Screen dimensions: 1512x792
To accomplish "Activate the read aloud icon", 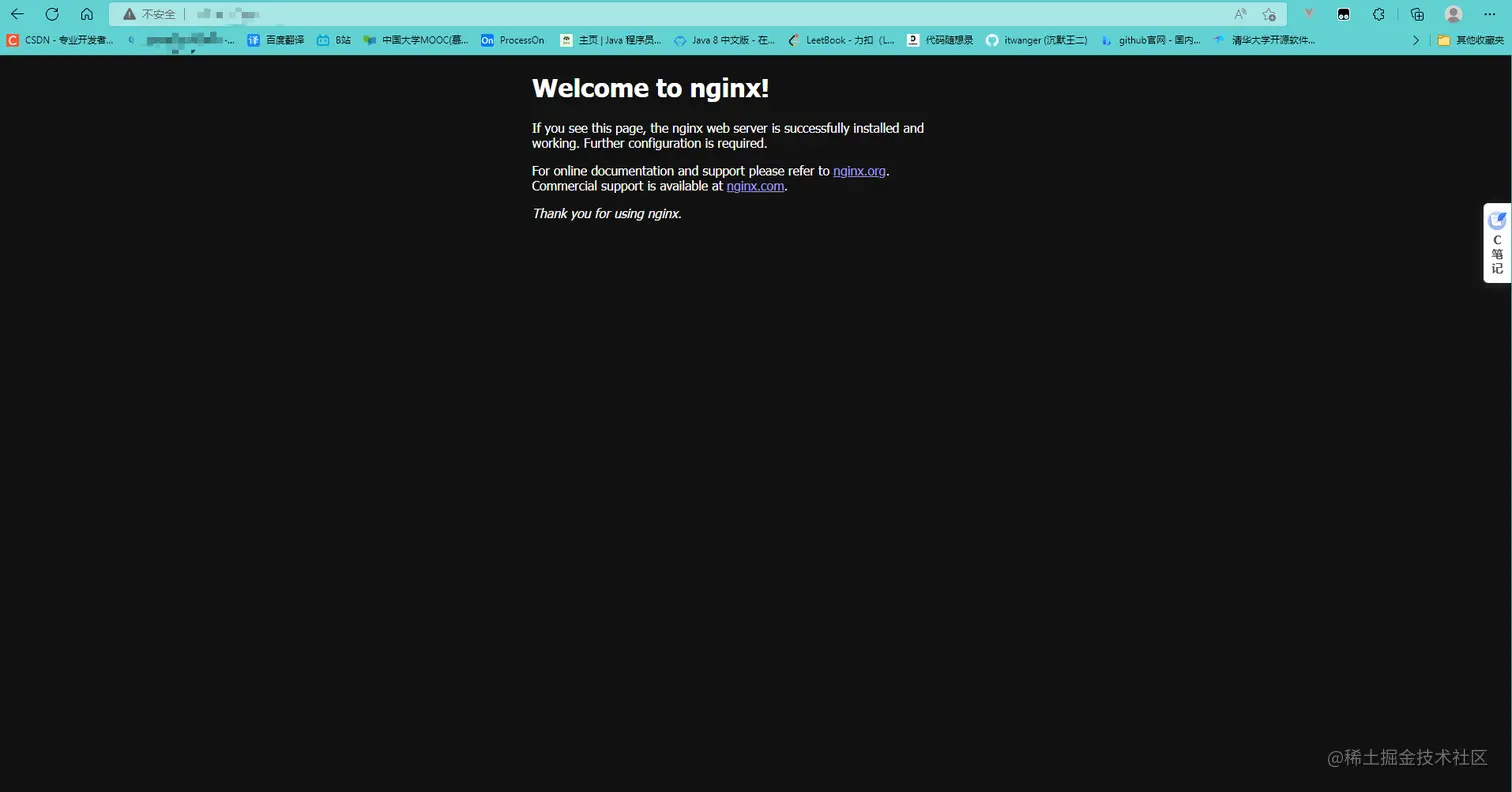I will pos(1240,14).
